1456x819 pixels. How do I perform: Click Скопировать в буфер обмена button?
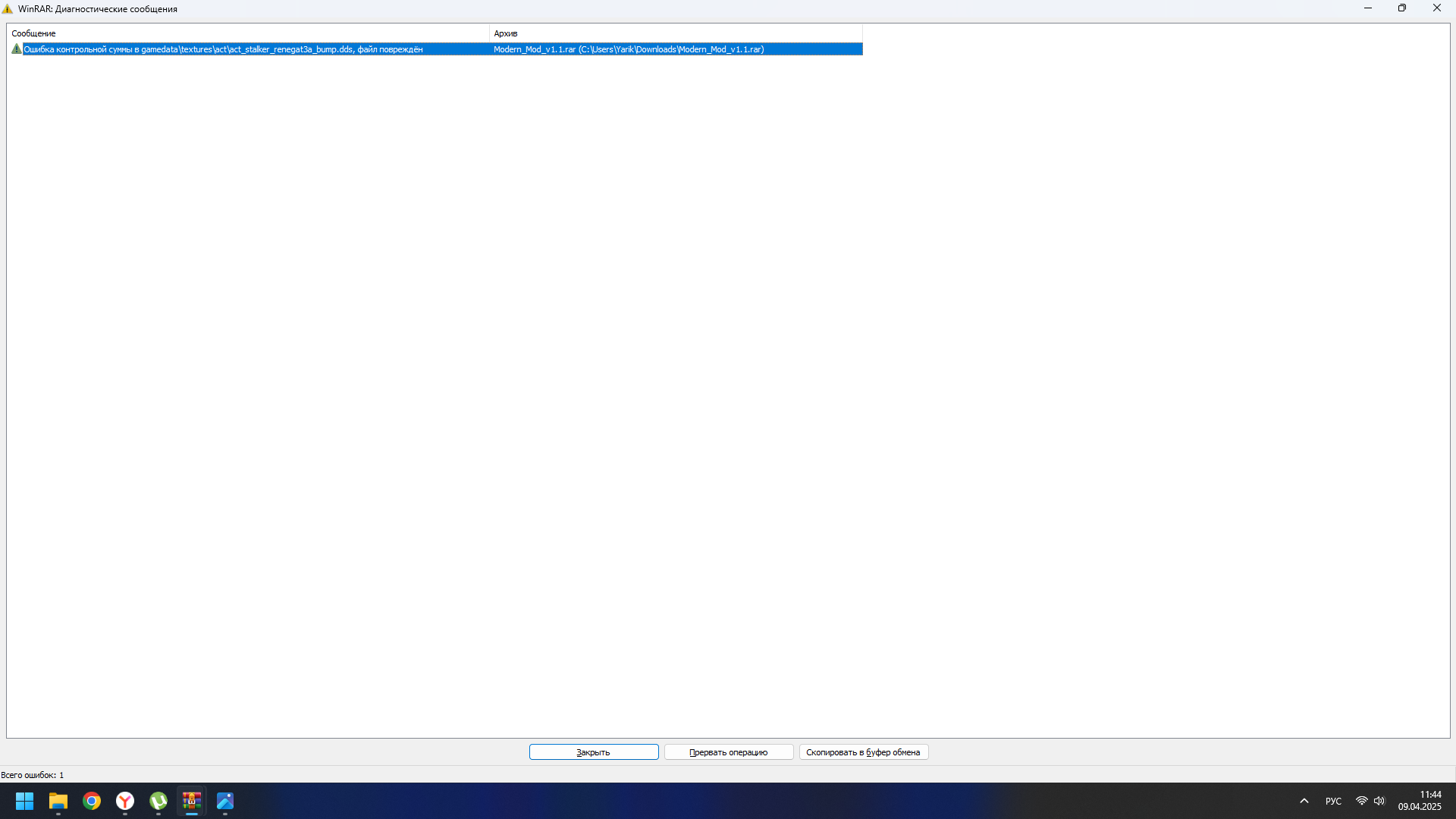[x=863, y=752]
